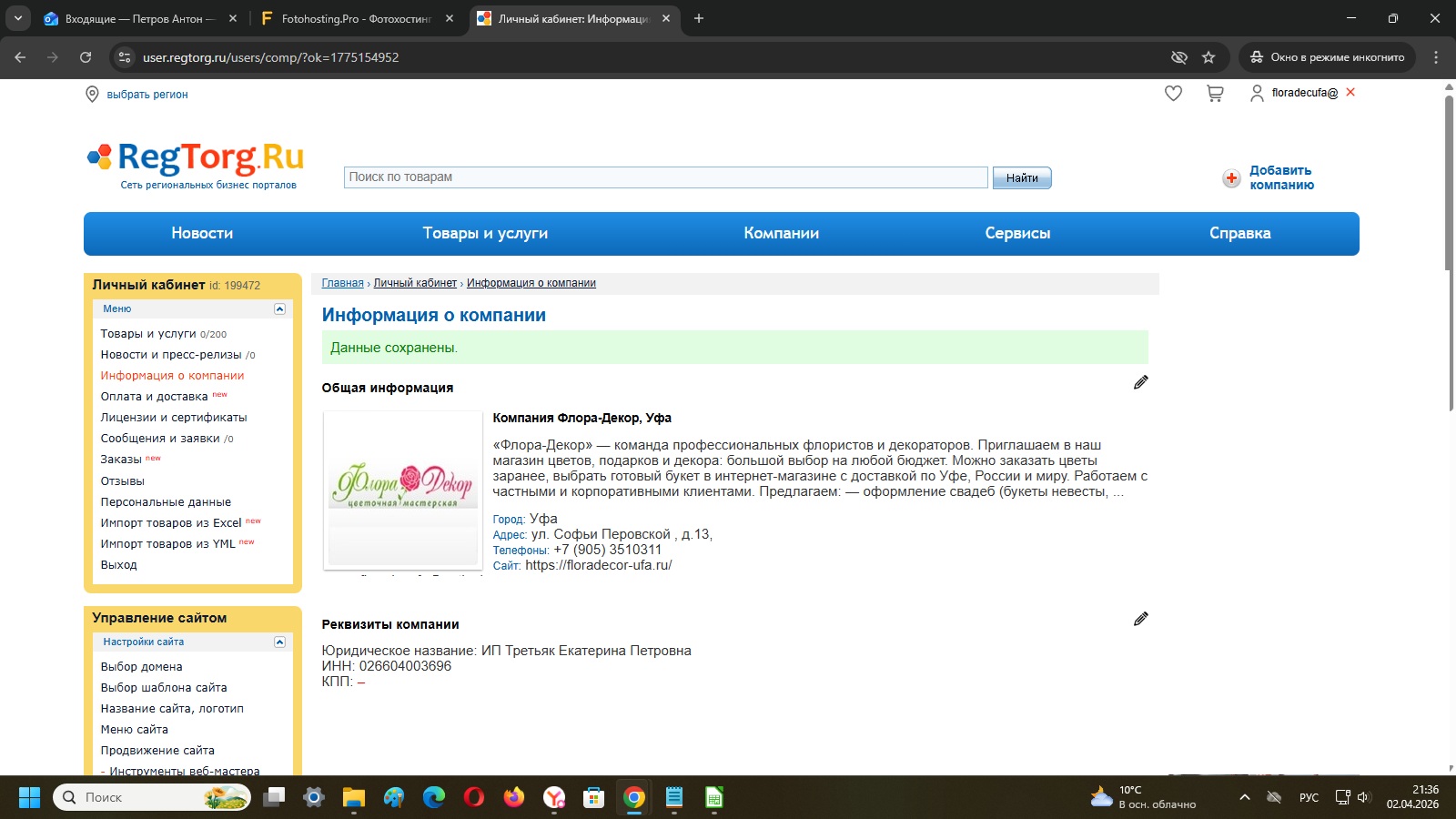Edit Общая информация with the pencil icon

[x=1141, y=382]
